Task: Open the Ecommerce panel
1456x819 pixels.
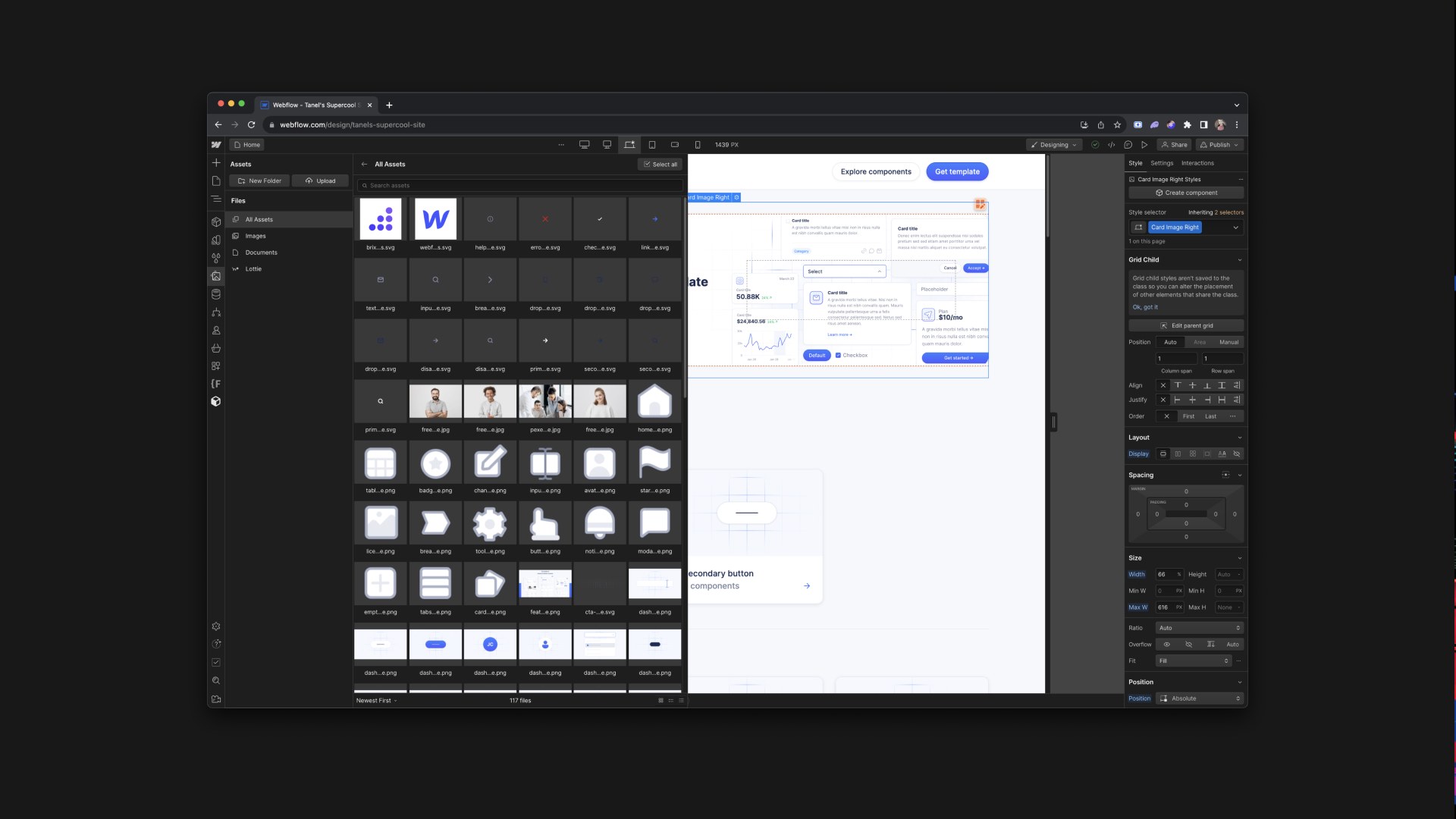Action: [x=216, y=348]
